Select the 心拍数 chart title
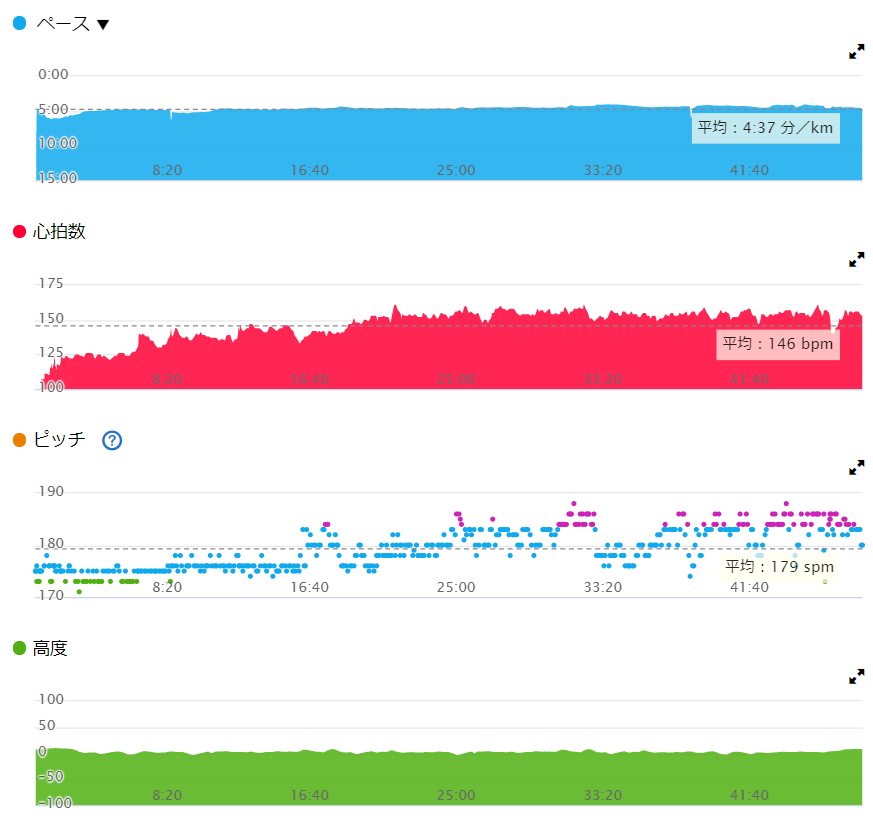This screenshot has height=819, width=873. pyautogui.click(x=59, y=232)
